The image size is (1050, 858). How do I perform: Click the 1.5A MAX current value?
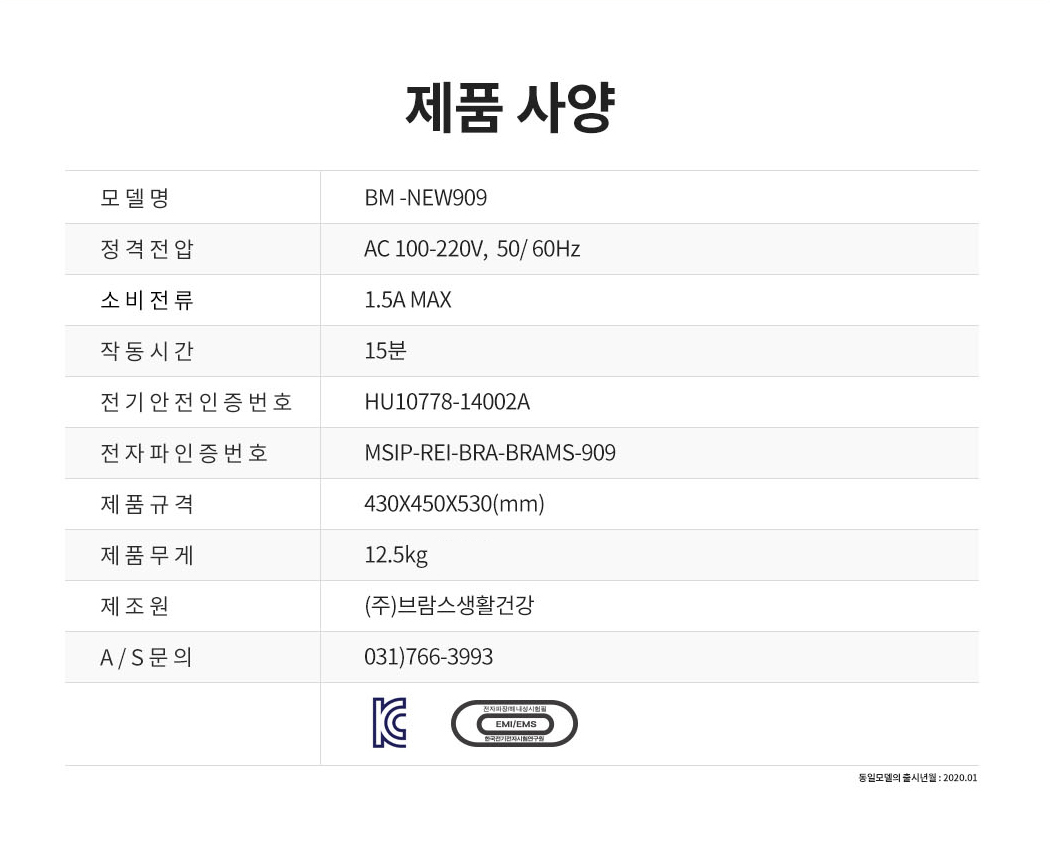tap(408, 299)
